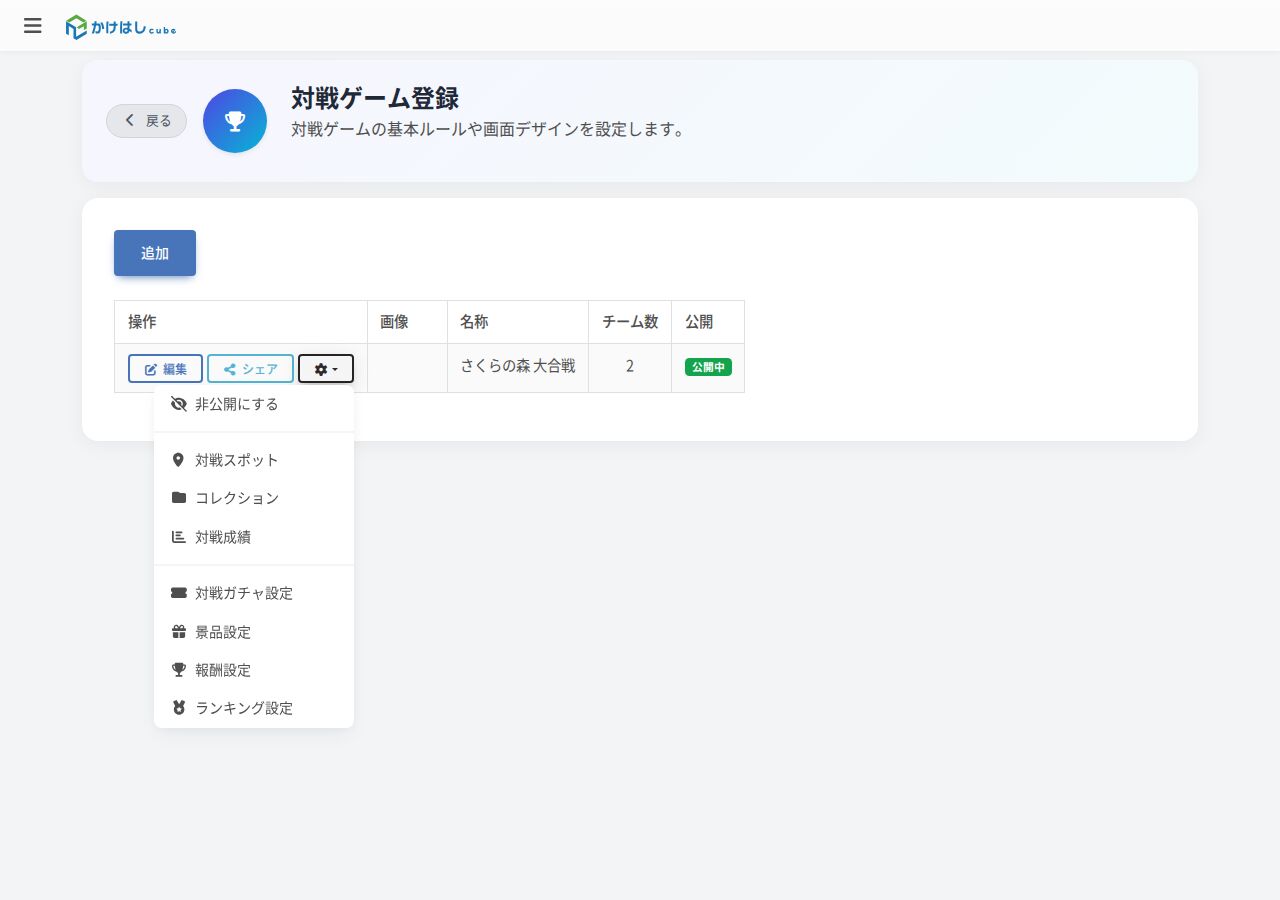Click the チーム数 column header
Viewport: 1280px width, 900px height.
[x=630, y=322]
